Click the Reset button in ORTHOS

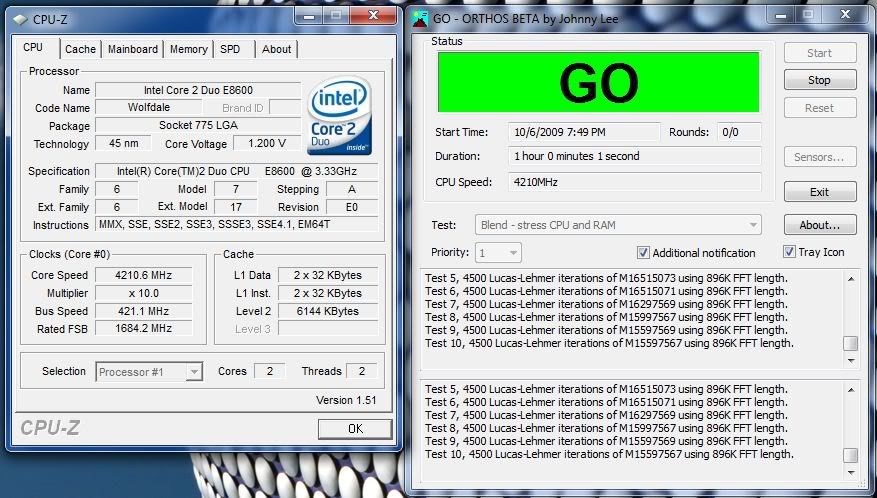coord(819,108)
